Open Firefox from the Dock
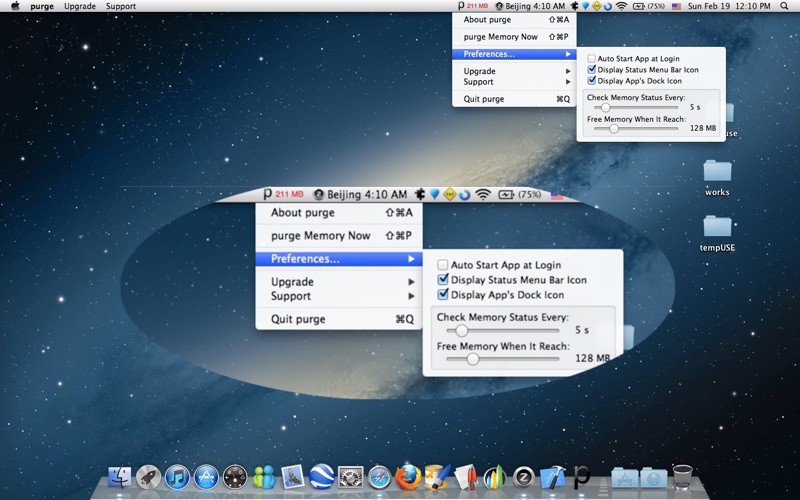800x500 pixels. pos(408,478)
